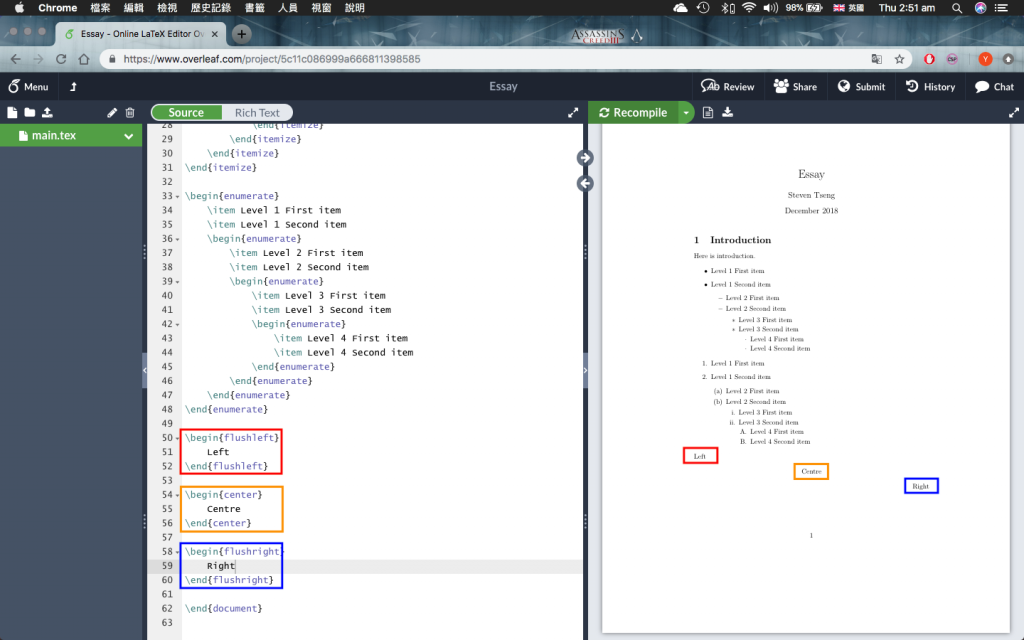
Task: Open Spotlight search in menu bar
Action: tap(956, 8)
